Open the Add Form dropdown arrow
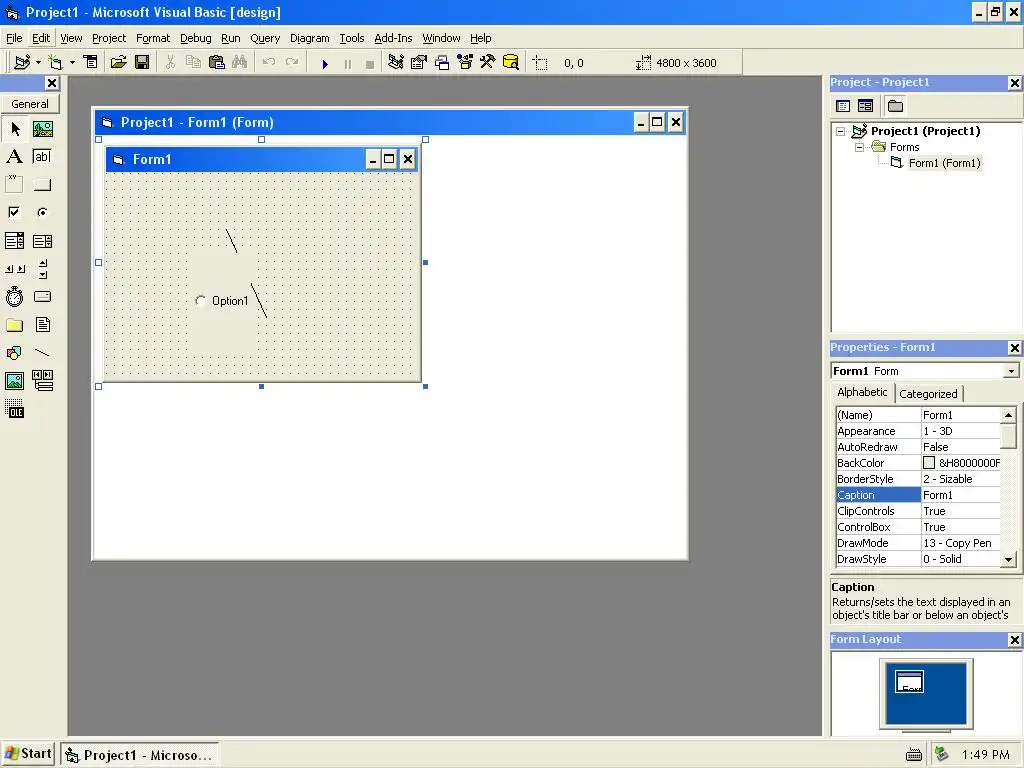This screenshot has height=768, width=1024. pos(72,63)
